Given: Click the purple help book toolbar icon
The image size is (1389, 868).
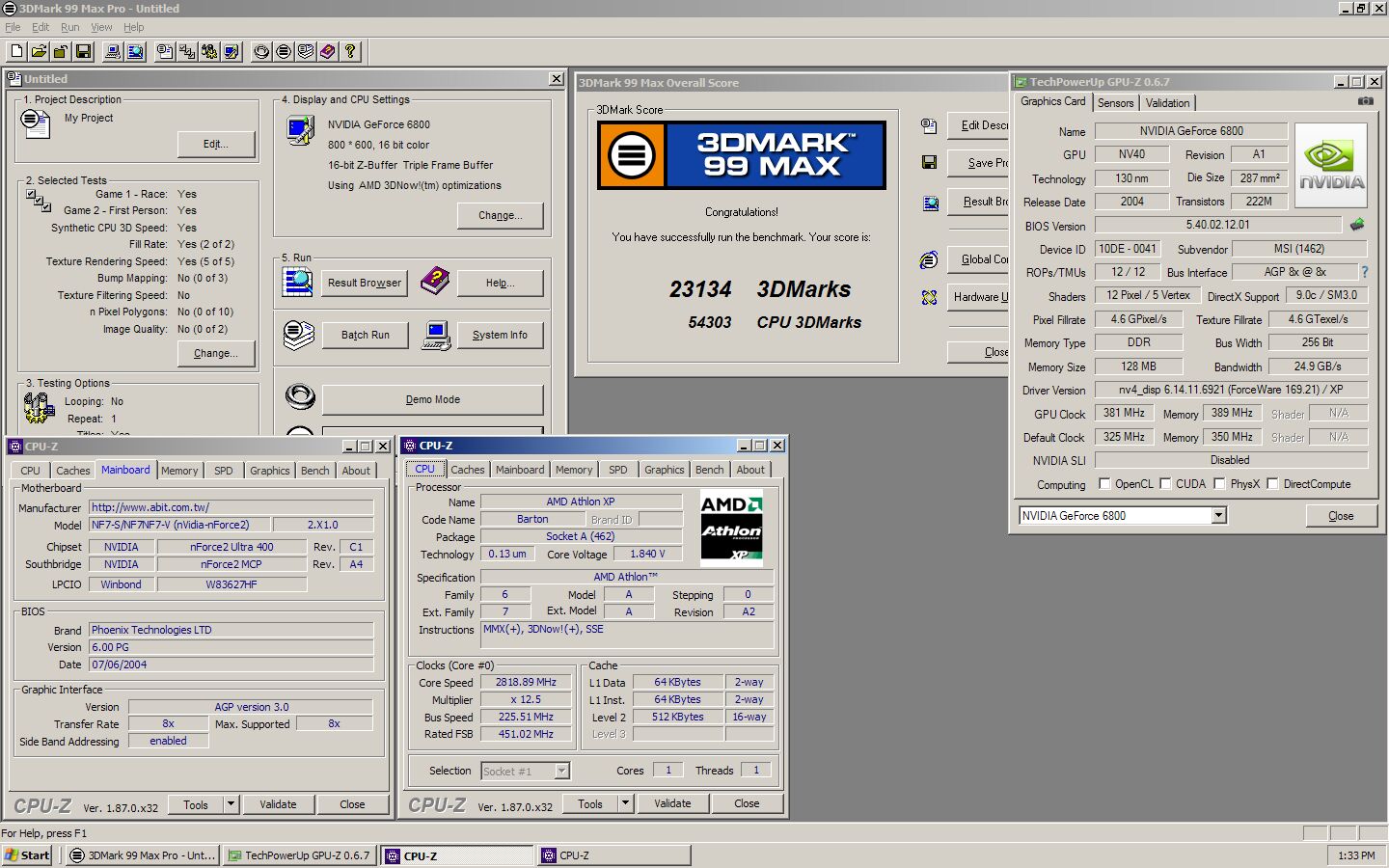Looking at the screenshot, I should tap(328, 51).
